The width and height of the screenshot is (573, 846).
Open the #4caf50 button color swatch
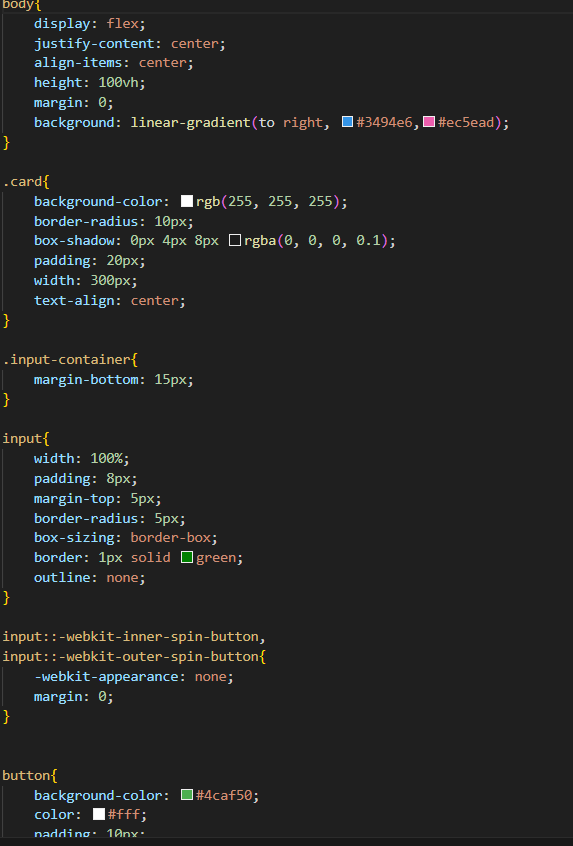tap(187, 795)
